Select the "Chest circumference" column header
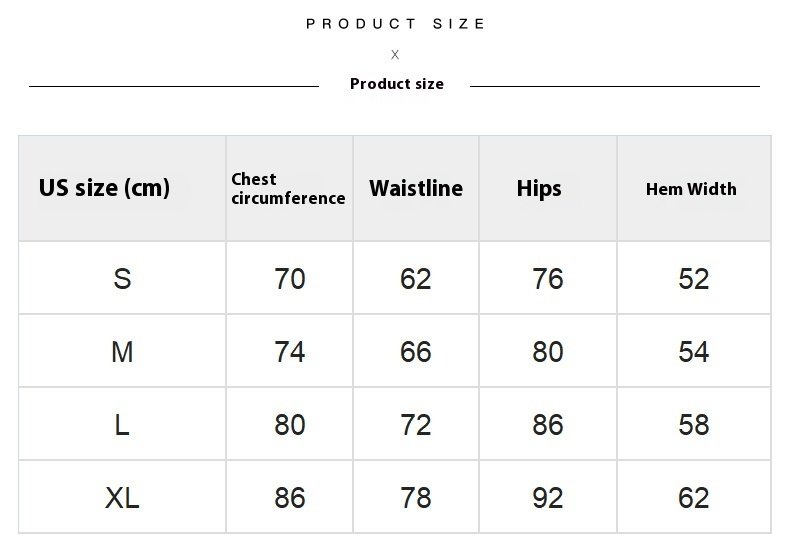The image size is (790, 557). pos(288,189)
